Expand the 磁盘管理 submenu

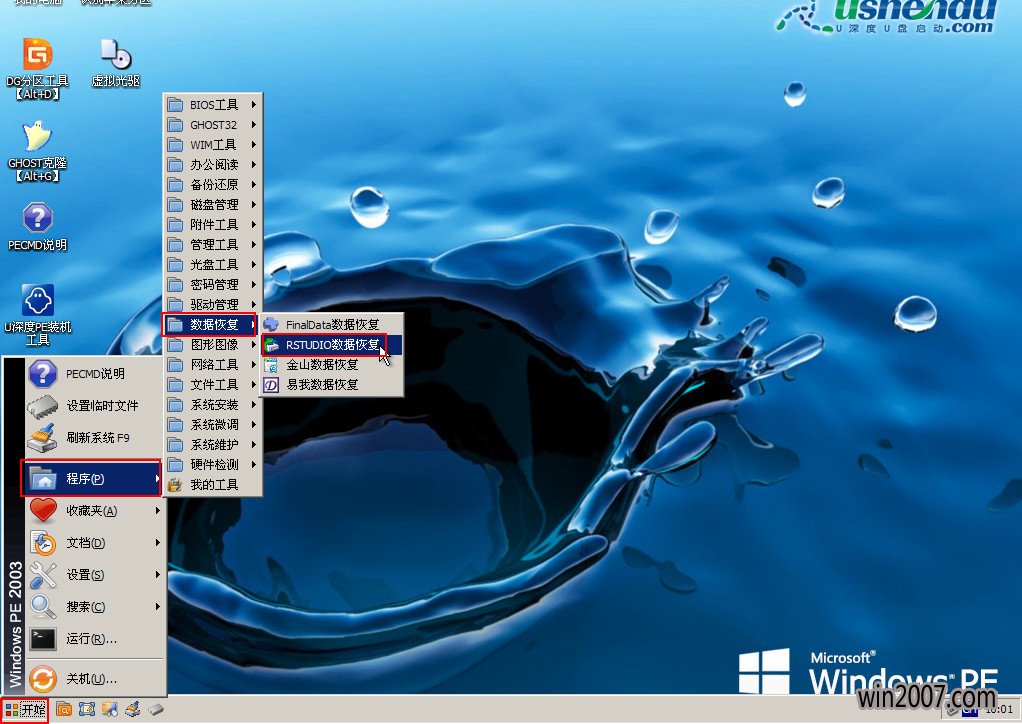pyautogui.click(x=212, y=205)
